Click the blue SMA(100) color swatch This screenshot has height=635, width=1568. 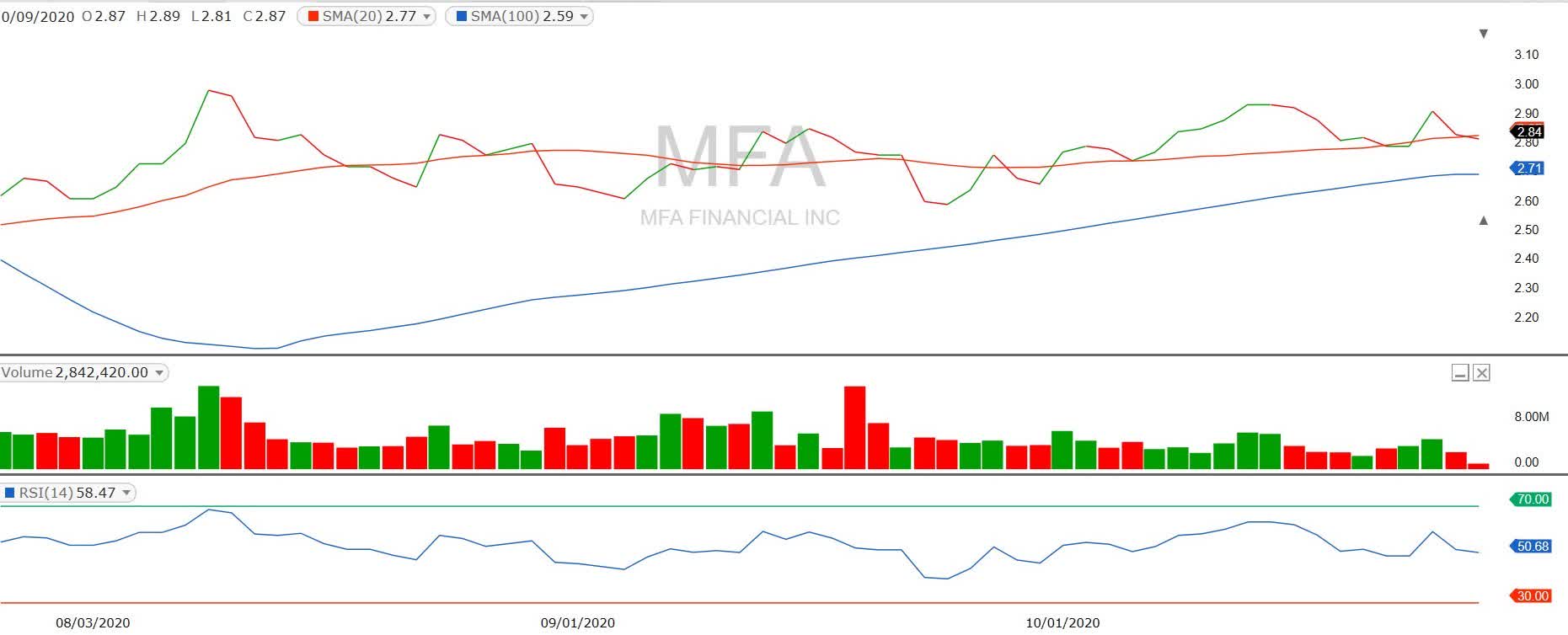tap(462, 16)
